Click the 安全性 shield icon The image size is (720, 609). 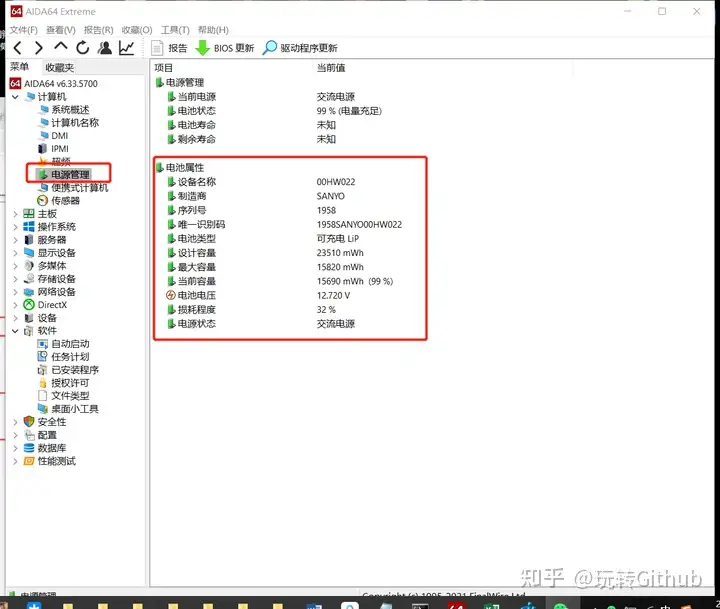point(29,422)
